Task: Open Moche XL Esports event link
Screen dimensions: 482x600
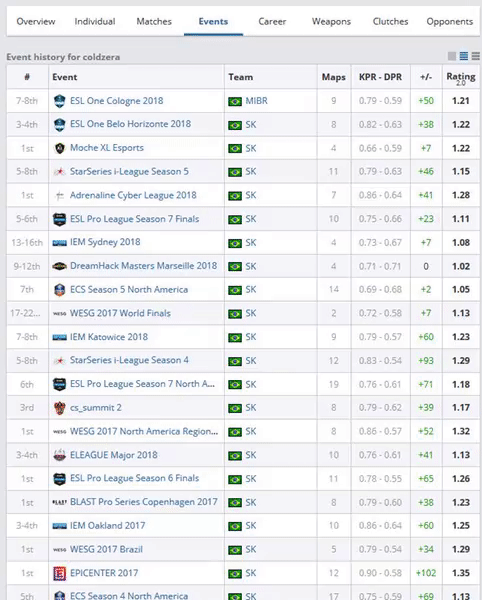Action: tap(107, 148)
